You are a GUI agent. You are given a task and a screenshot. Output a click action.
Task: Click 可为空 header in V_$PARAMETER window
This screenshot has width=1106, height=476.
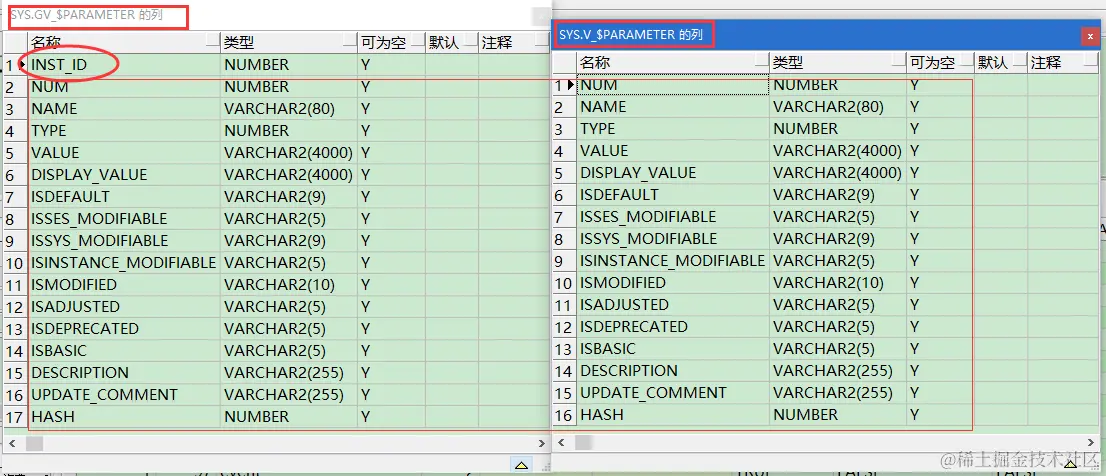(x=940, y=63)
